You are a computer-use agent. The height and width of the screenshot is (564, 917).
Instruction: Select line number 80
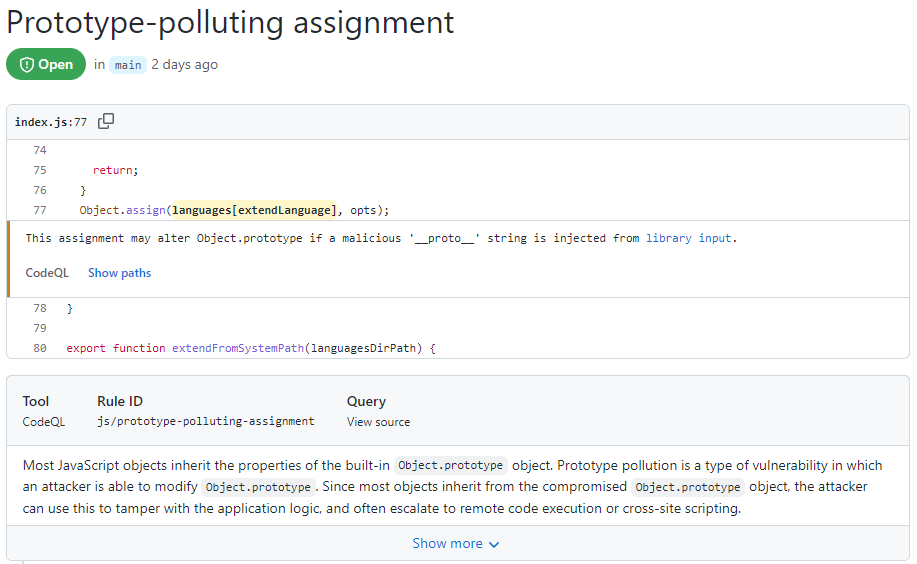(x=40, y=348)
